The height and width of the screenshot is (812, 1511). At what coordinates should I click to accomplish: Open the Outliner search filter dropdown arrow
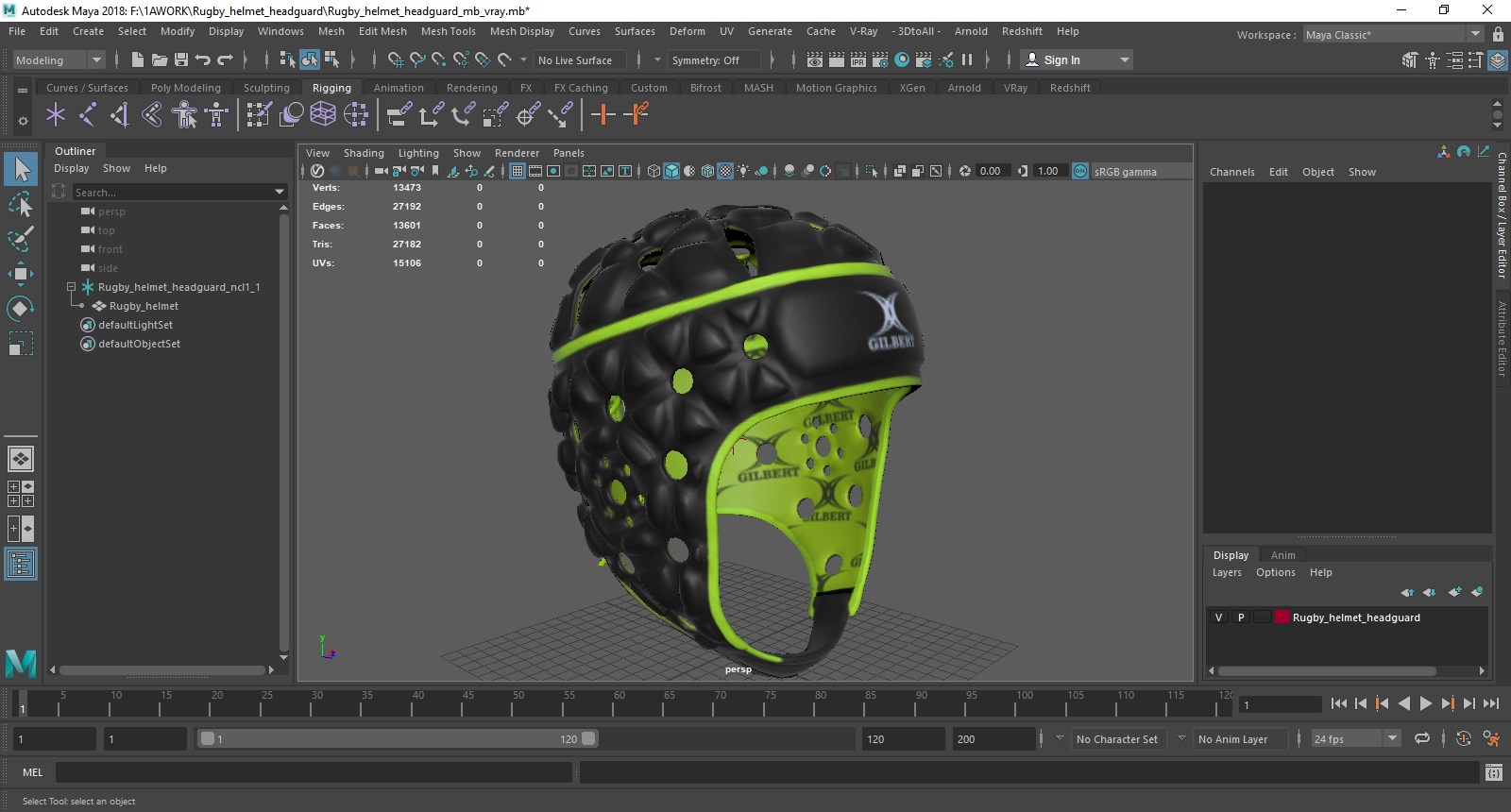tap(279, 192)
